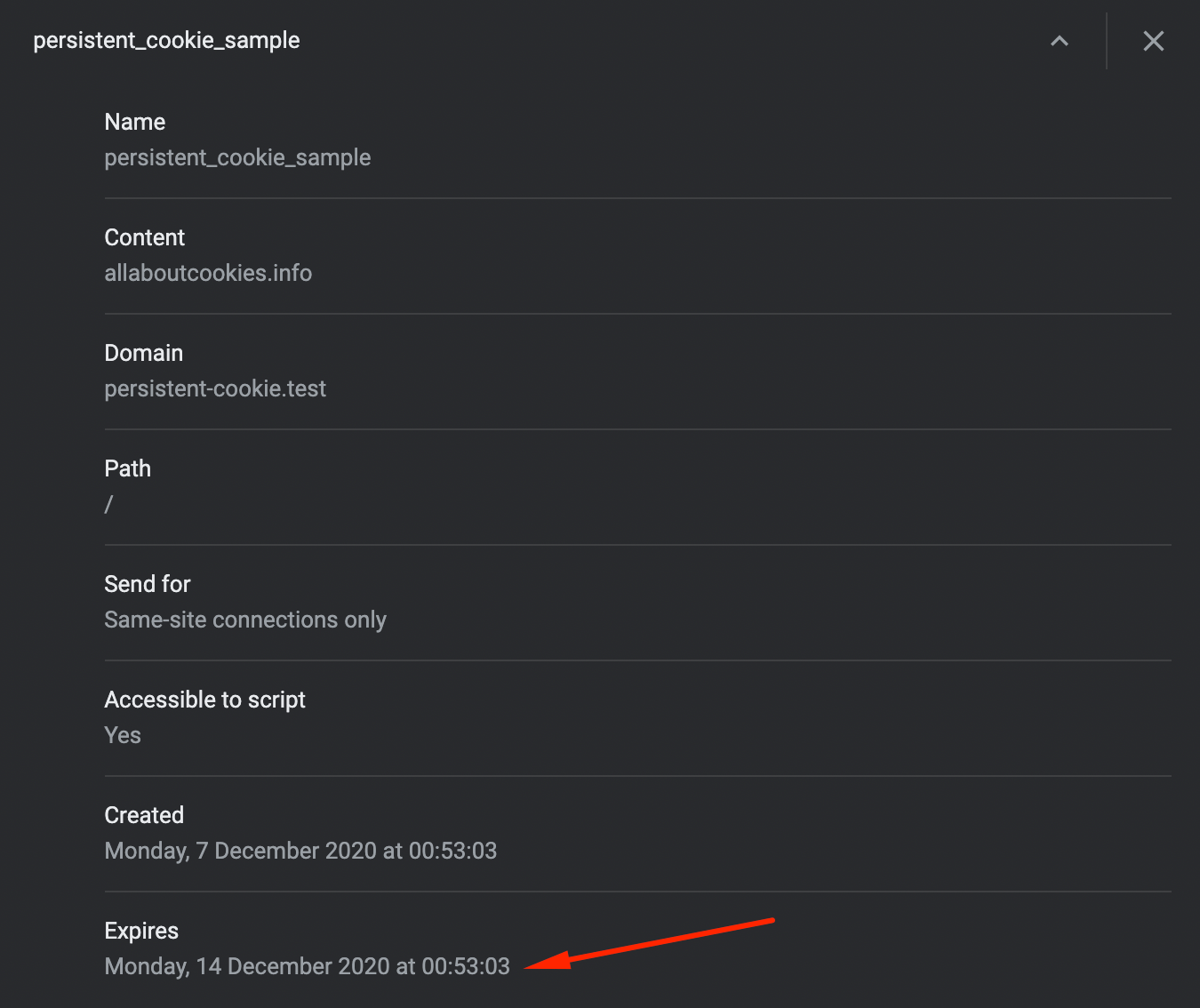
Task: Select the persistent-cookie.test domain value
Action: tap(215, 388)
